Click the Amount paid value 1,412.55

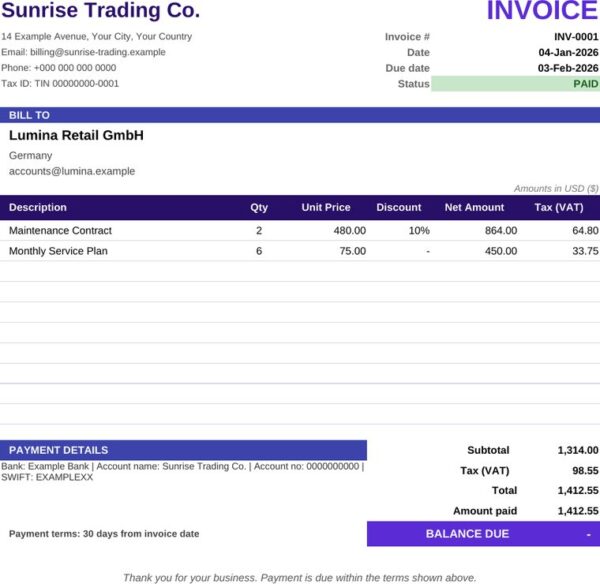tap(578, 511)
